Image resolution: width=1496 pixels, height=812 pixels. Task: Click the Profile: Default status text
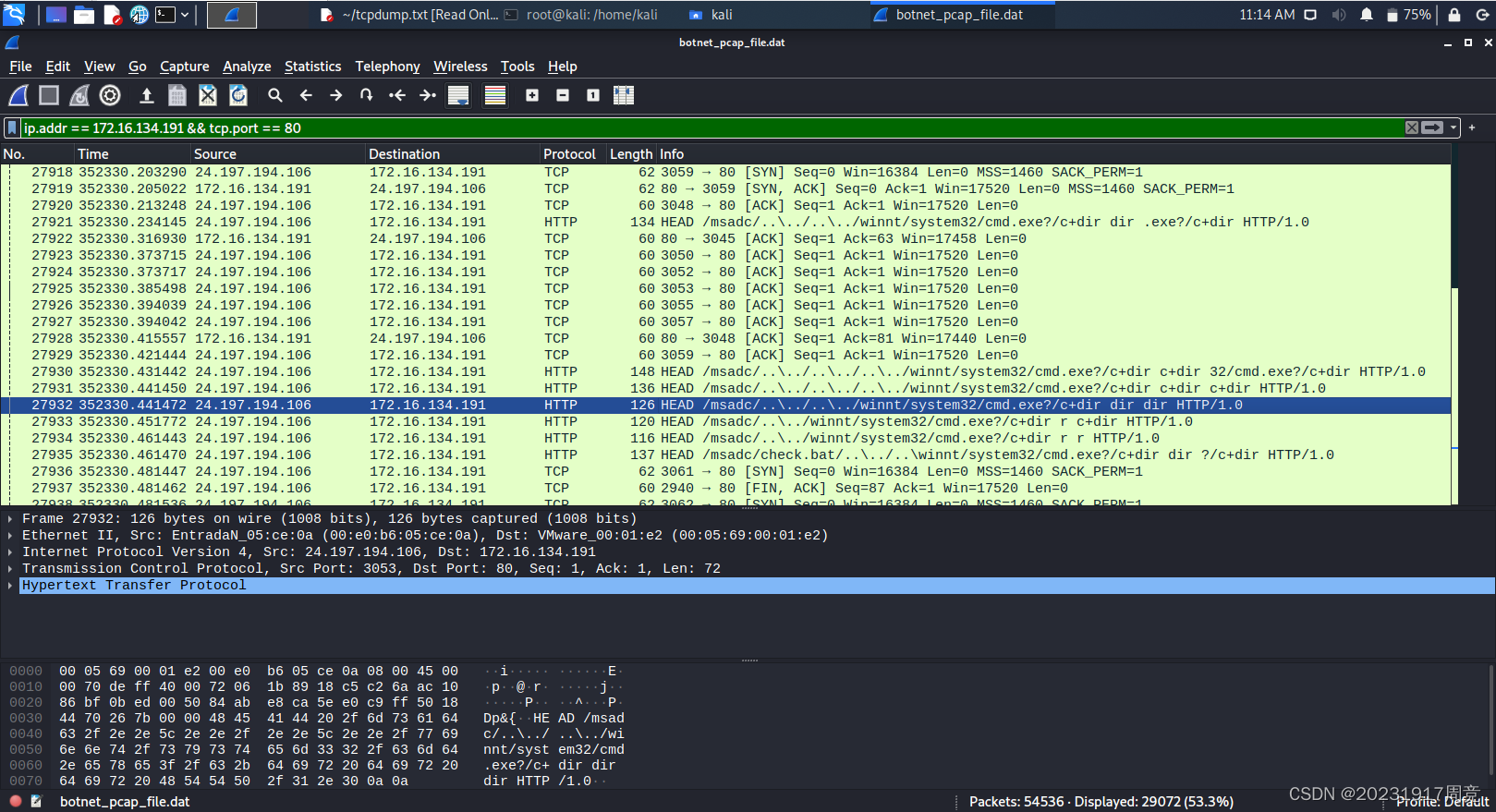tap(1441, 802)
